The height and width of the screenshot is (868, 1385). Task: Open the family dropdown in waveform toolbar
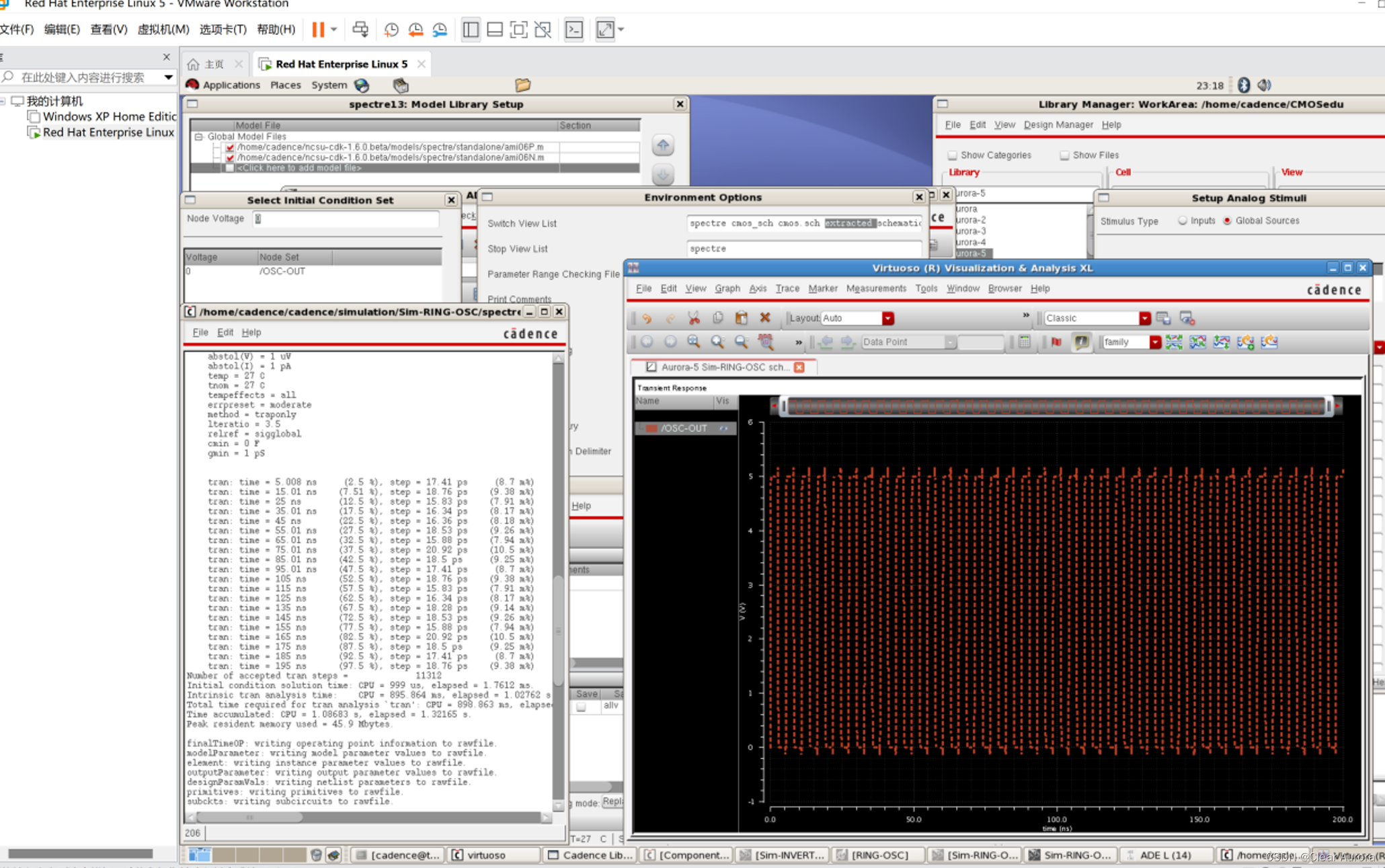click(x=1154, y=342)
